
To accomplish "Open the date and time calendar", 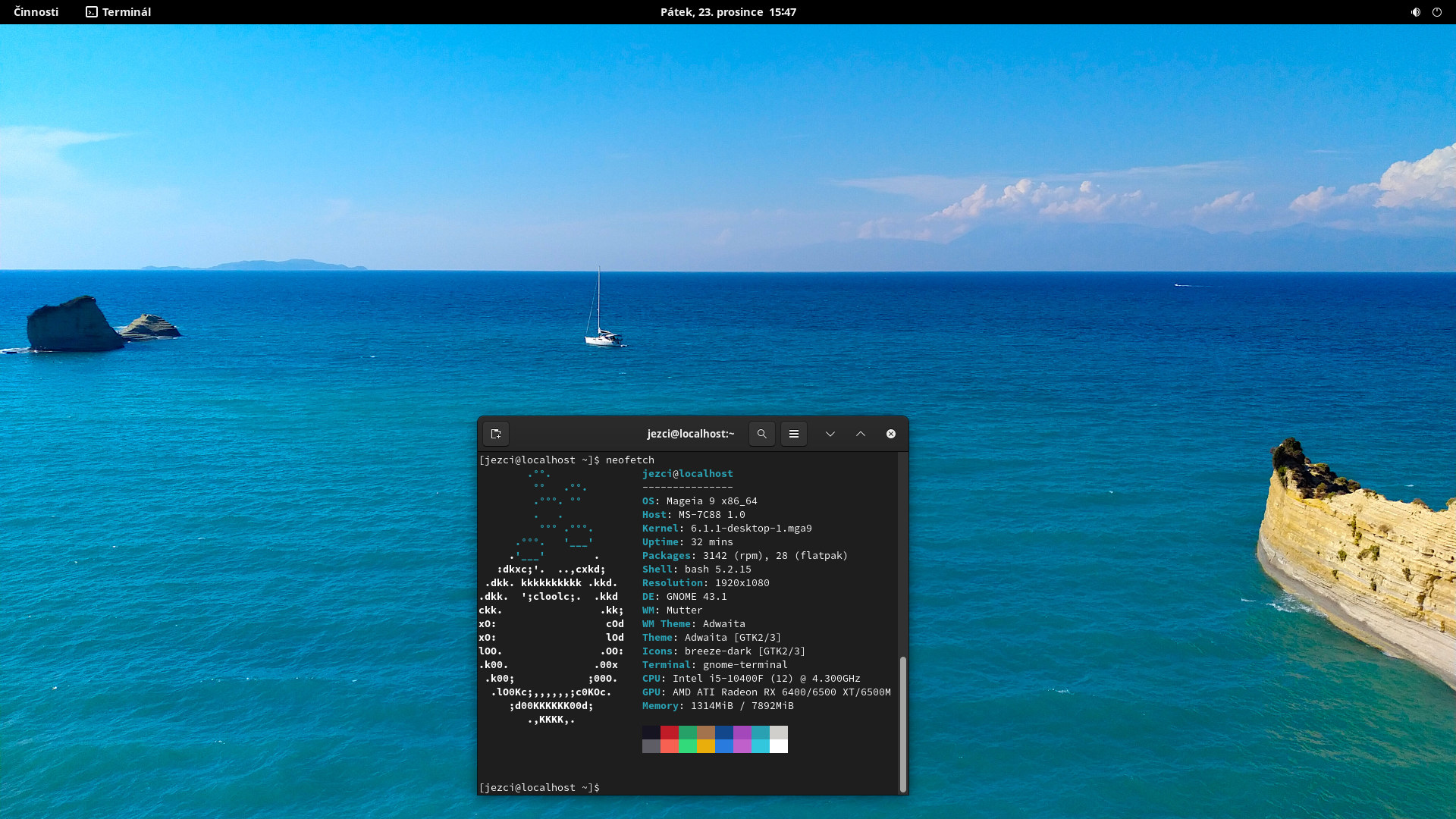I will pyautogui.click(x=728, y=12).
